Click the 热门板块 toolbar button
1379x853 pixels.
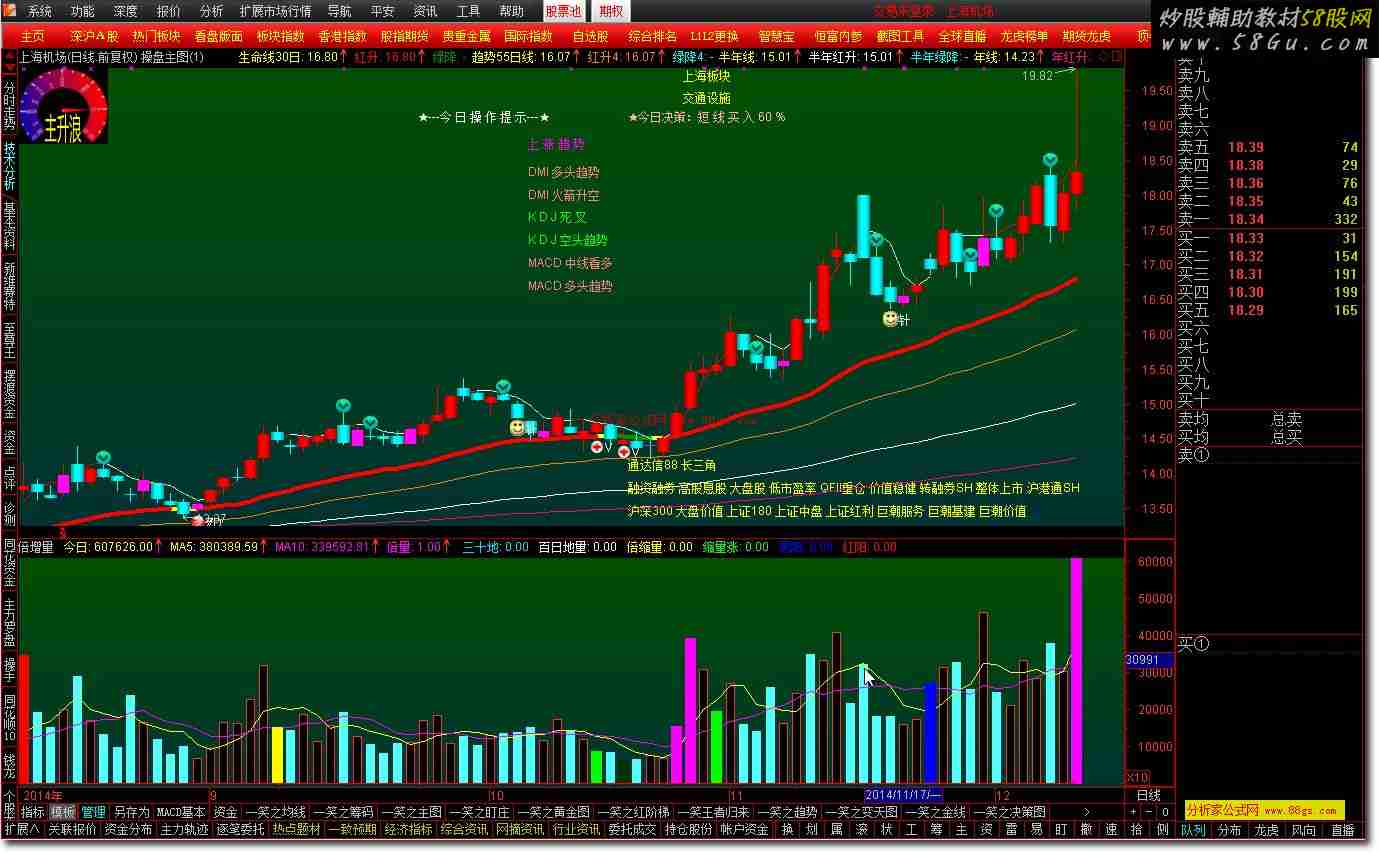pos(156,36)
